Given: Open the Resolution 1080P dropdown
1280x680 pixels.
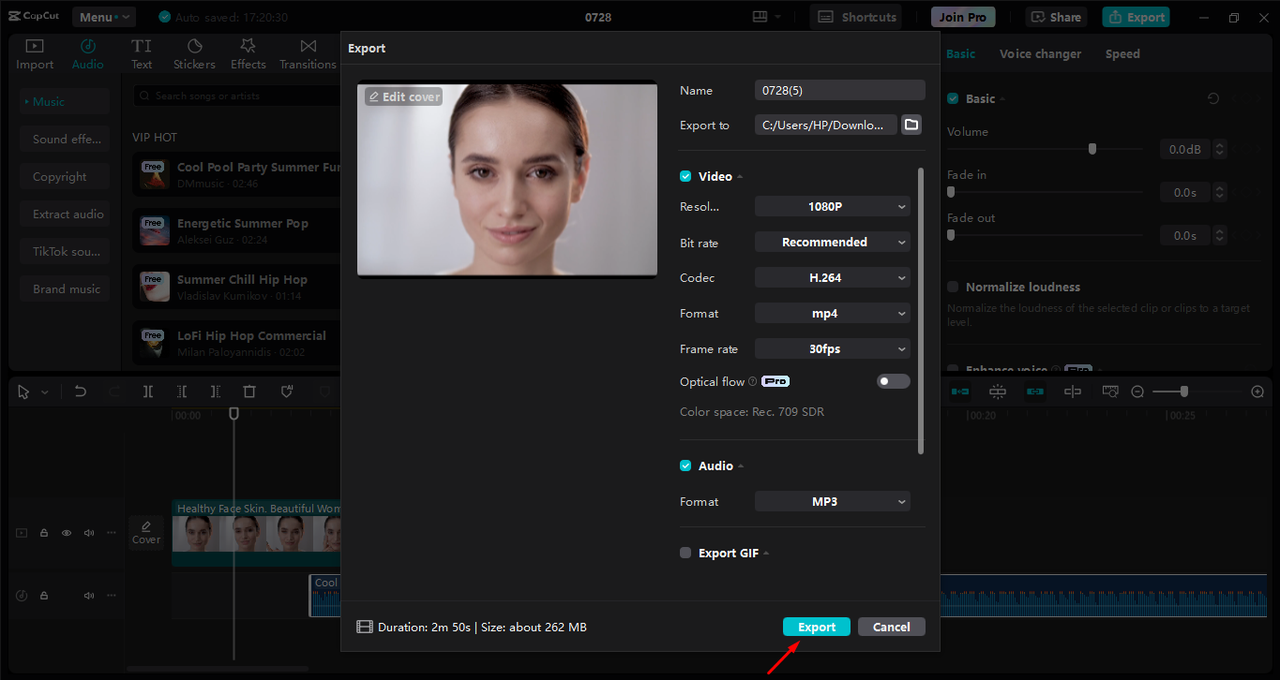Looking at the screenshot, I should point(832,207).
